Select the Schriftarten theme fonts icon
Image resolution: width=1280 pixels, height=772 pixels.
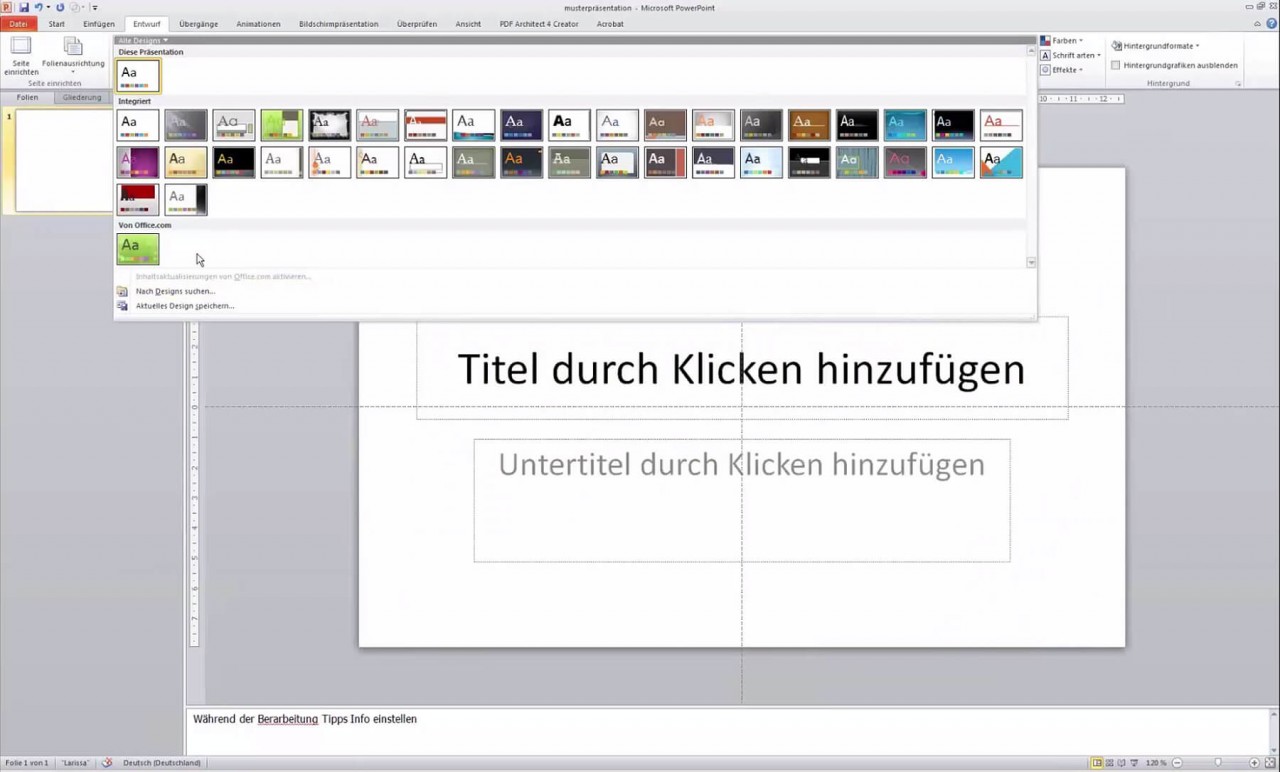1046,55
